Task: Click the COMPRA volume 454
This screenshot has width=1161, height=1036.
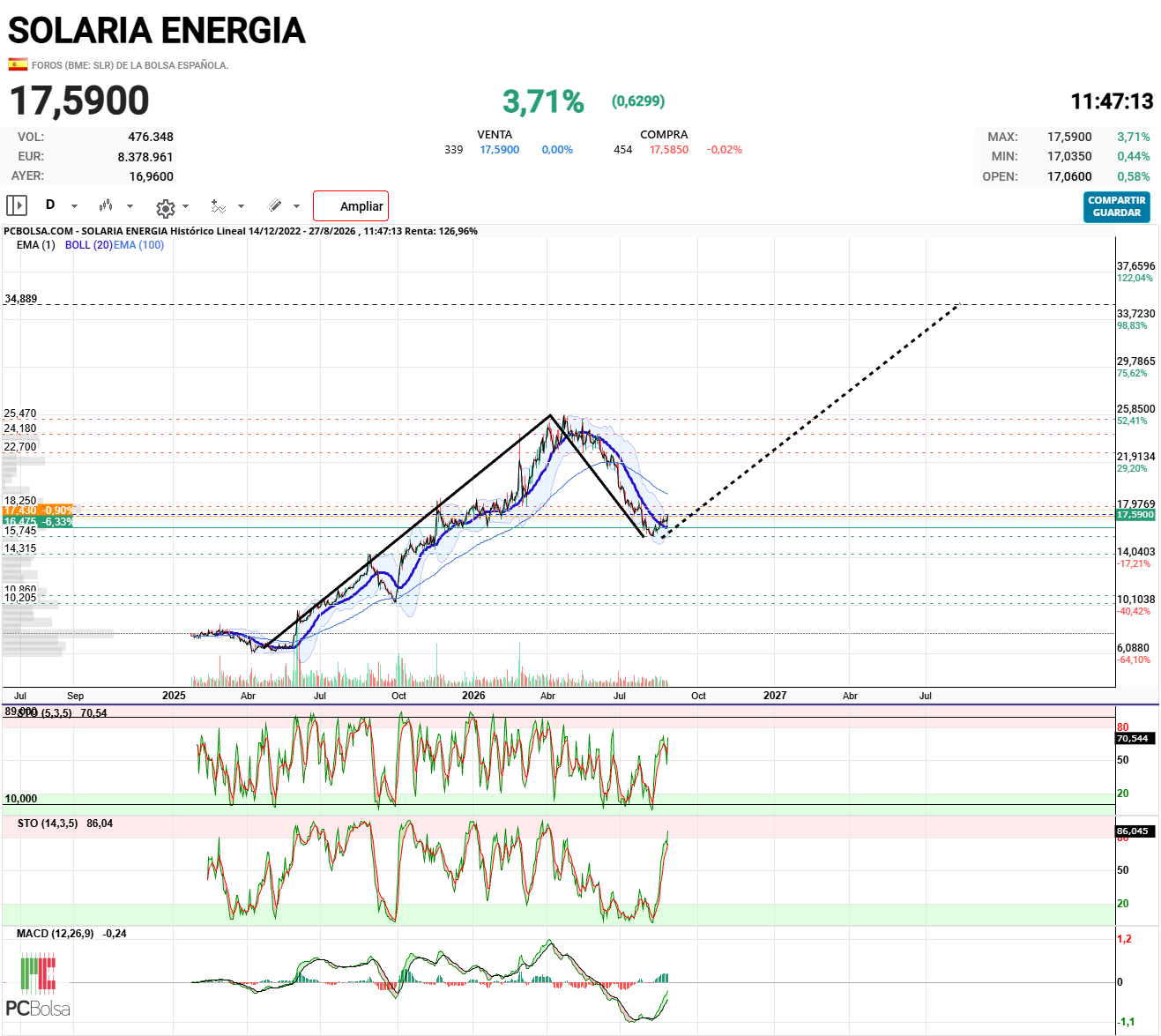Action: coord(623,150)
